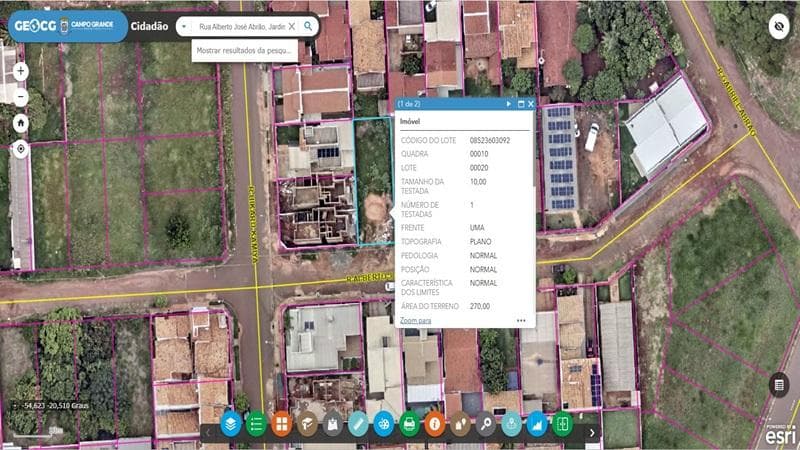800x450 pixels.
Task: Open the green swipe compare widget
Action: coord(562,424)
